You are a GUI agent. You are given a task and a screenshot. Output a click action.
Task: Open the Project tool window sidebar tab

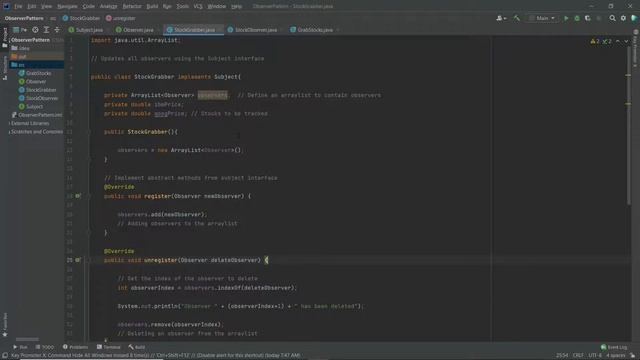pyautogui.click(x=4, y=37)
